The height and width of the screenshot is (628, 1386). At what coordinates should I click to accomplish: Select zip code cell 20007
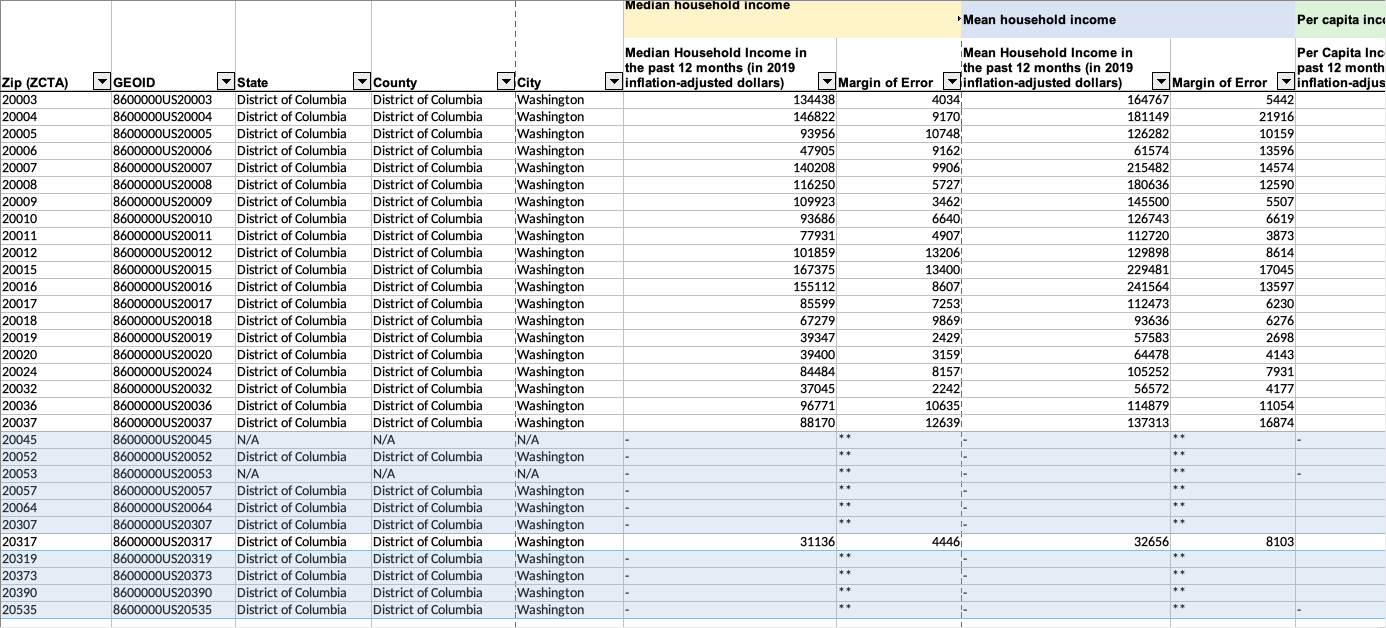[56, 168]
